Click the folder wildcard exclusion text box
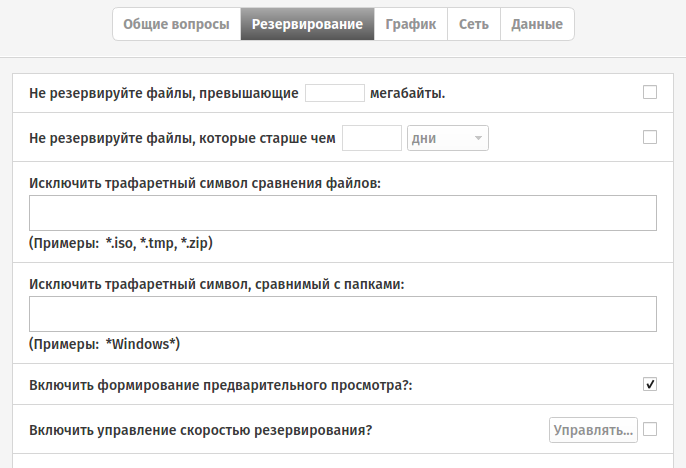686x468 pixels. pyautogui.click(x=343, y=314)
